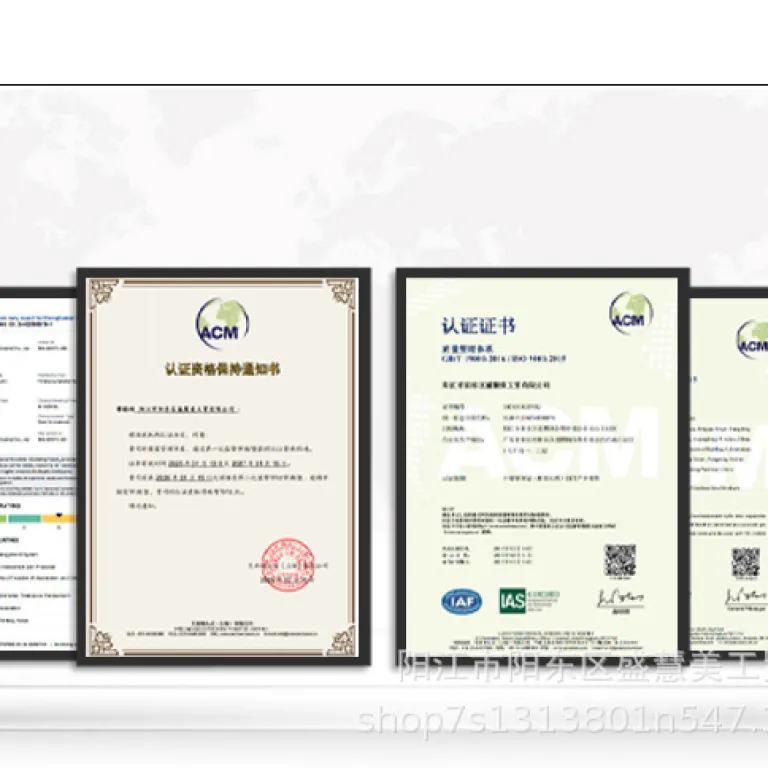This screenshot has height=768, width=768.
Task: Click the green-yellow rating bar on the left document
Action: (38, 518)
